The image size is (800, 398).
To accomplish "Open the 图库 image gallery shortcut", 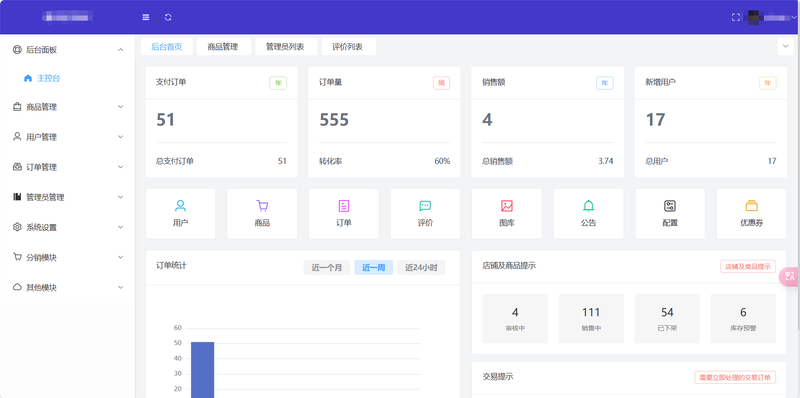I will tap(507, 213).
